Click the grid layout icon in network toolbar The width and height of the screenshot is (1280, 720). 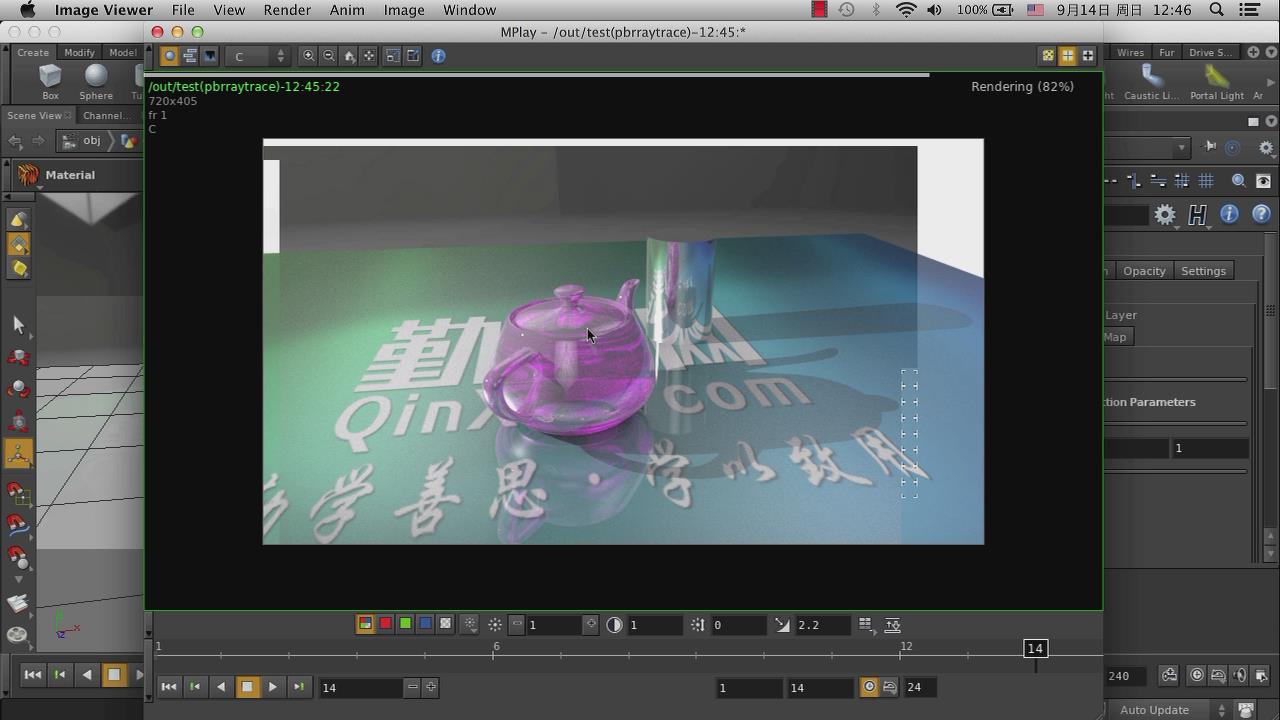coord(1206,181)
